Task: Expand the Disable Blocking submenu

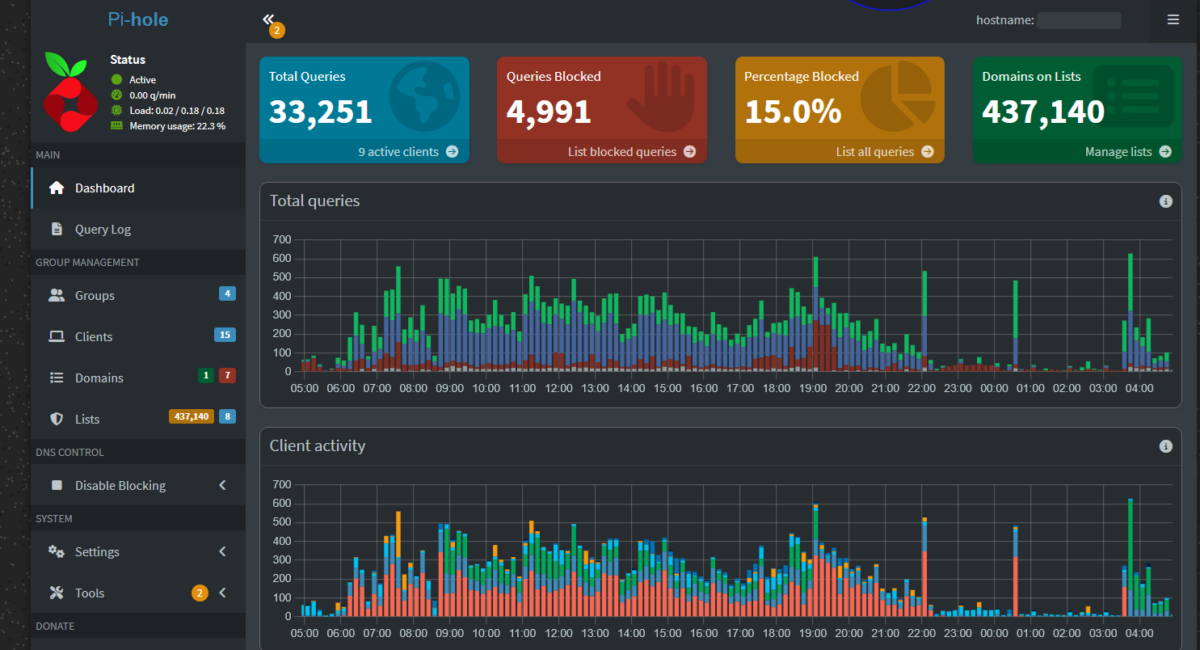Action: click(x=222, y=485)
